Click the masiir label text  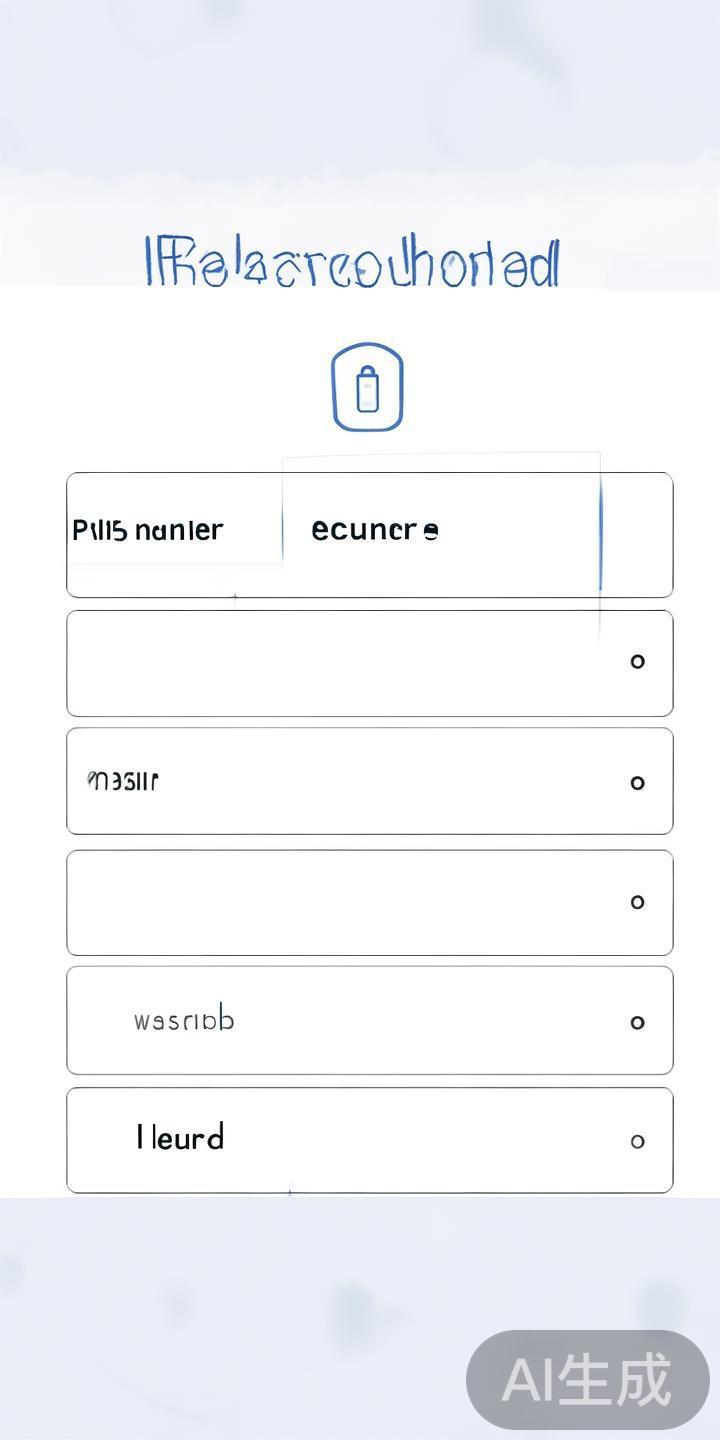(124, 780)
